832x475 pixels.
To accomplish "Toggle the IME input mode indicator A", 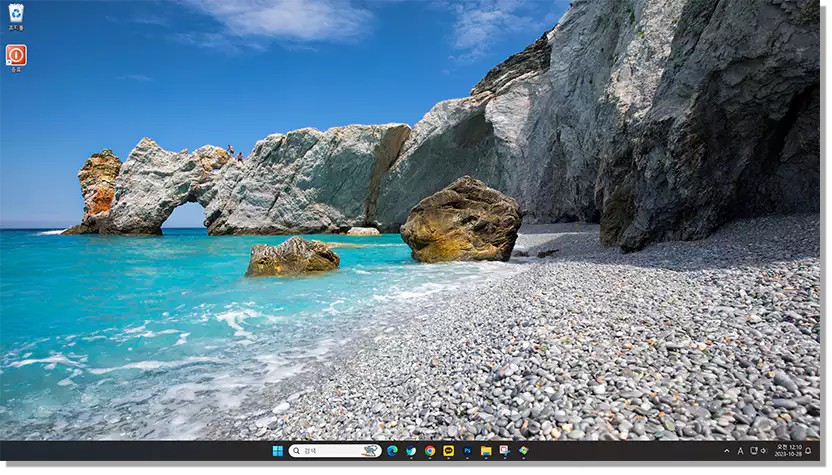I will 740,451.
